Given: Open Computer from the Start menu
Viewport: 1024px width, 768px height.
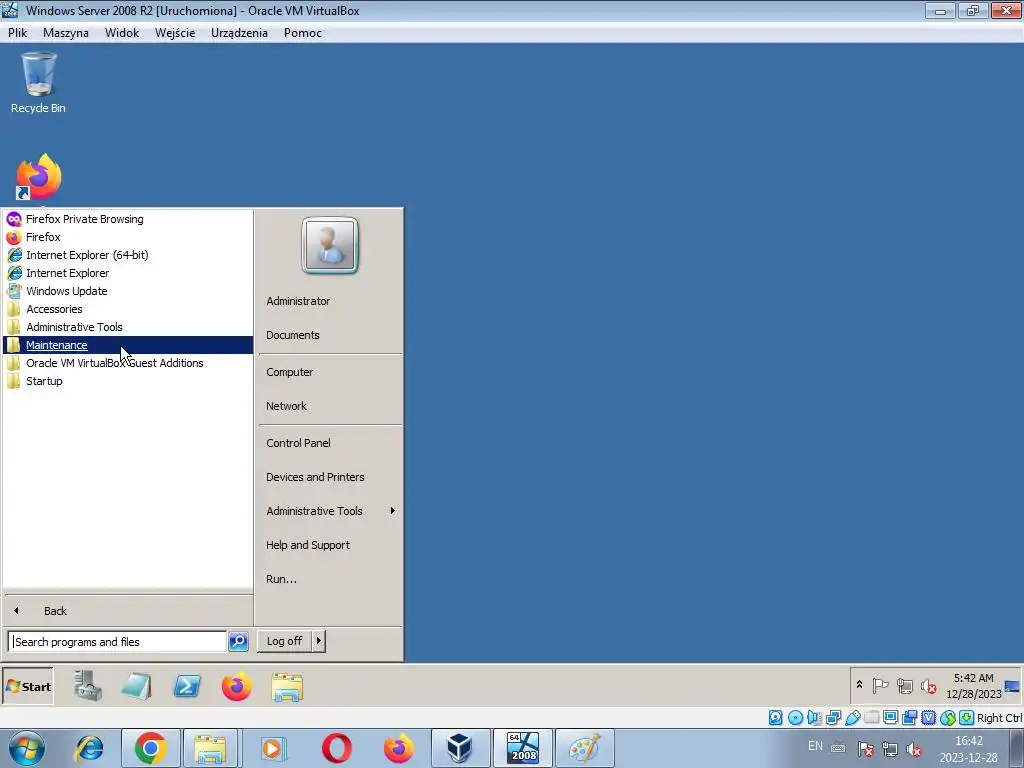Looking at the screenshot, I should [289, 372].
